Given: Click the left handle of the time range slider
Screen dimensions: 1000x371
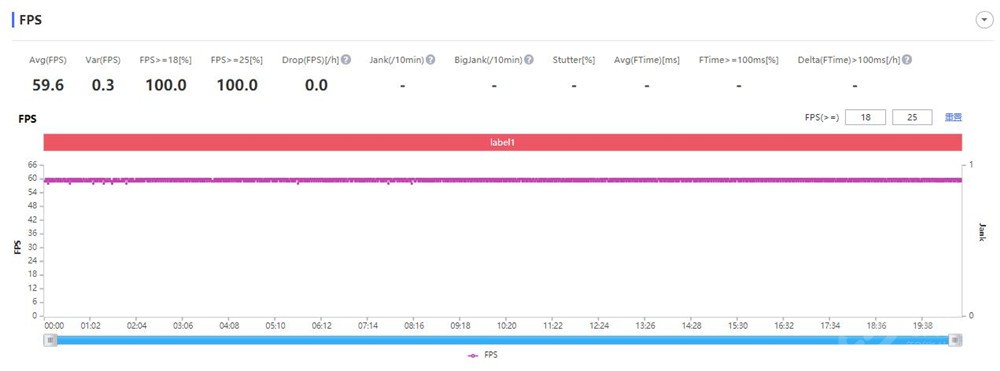Looking at the screenshot, I should (x=50, y=340).
